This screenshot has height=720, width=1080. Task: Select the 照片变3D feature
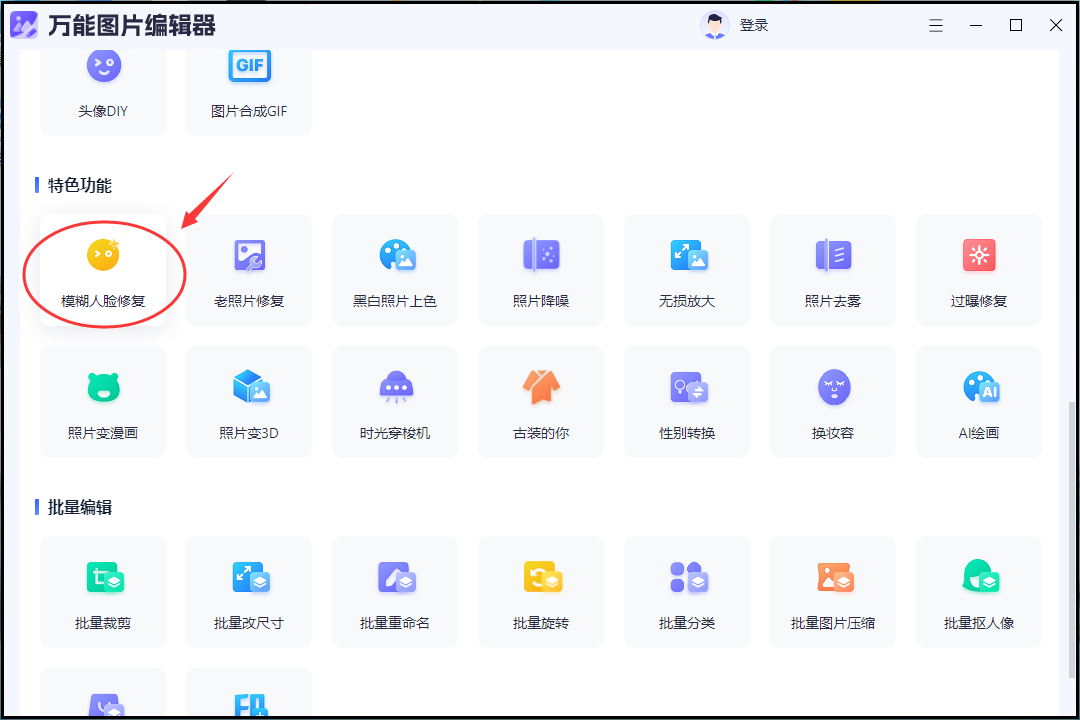coord(249,402)
